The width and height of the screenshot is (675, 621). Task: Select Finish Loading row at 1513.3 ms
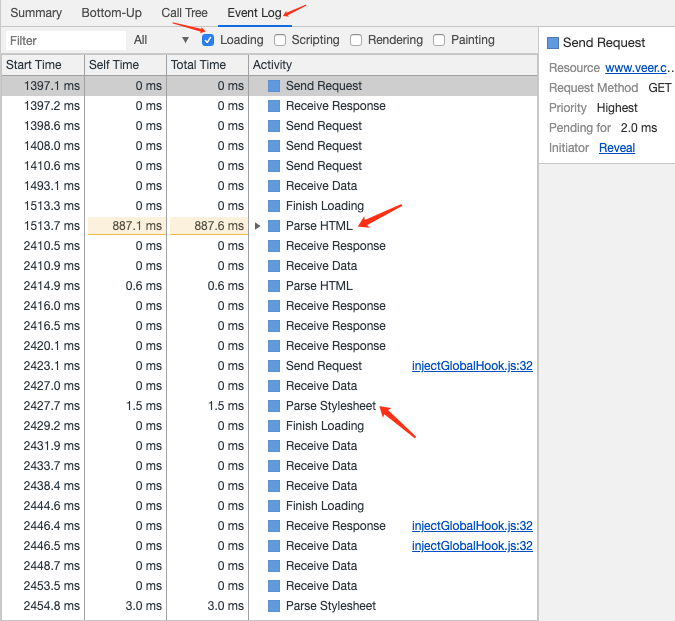pos(269,206)
